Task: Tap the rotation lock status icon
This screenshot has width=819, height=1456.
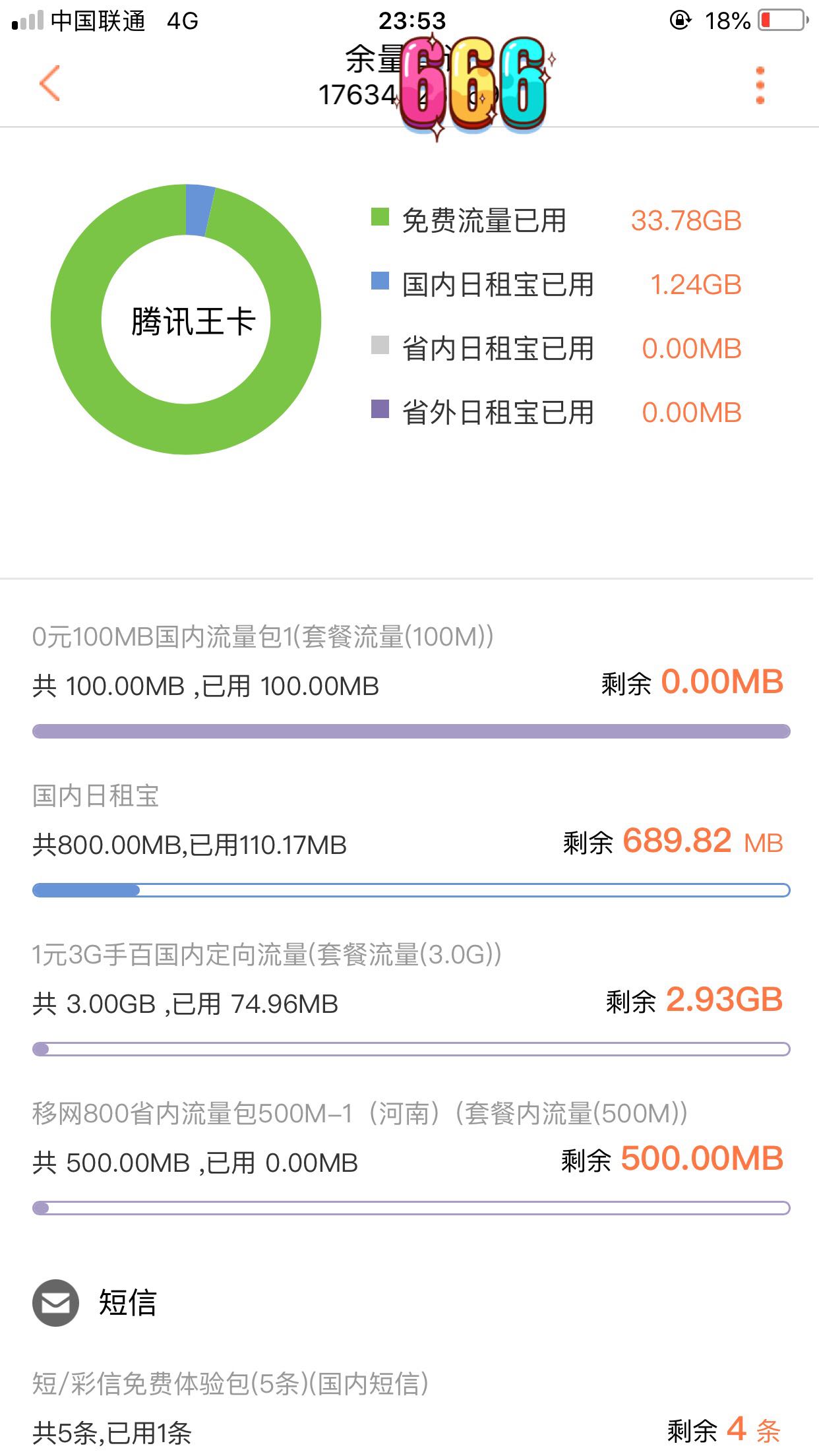Action: click(680, 20)
